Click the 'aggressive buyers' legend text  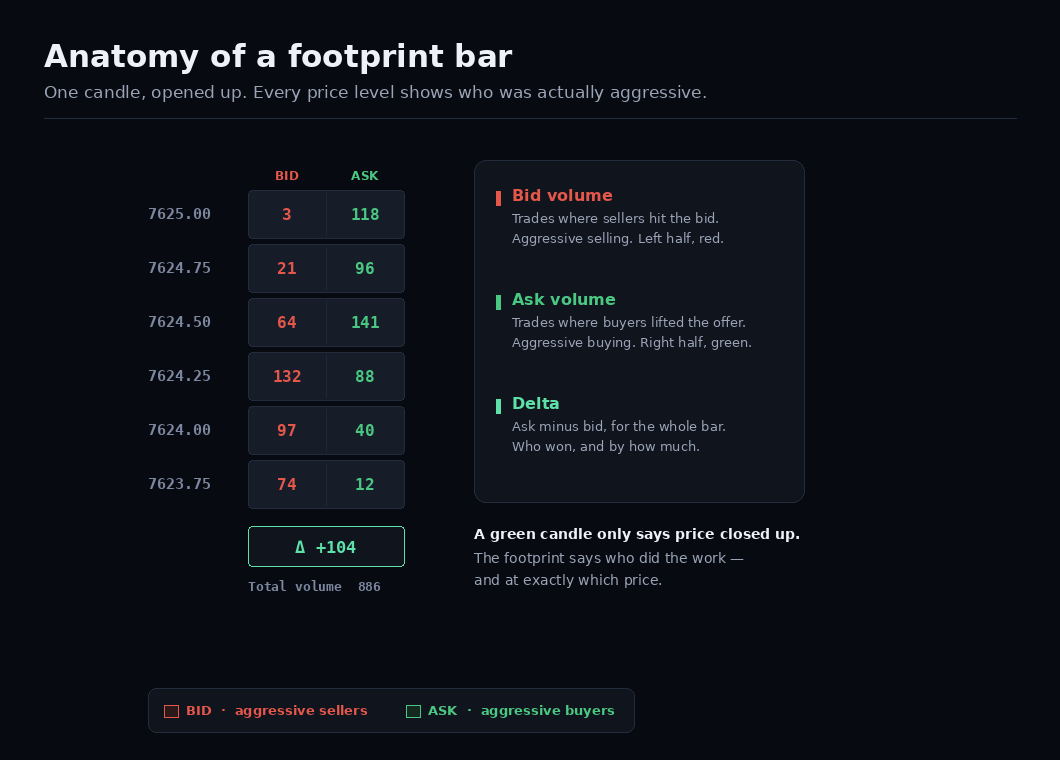pyautogui.click(x=548, y=711)
